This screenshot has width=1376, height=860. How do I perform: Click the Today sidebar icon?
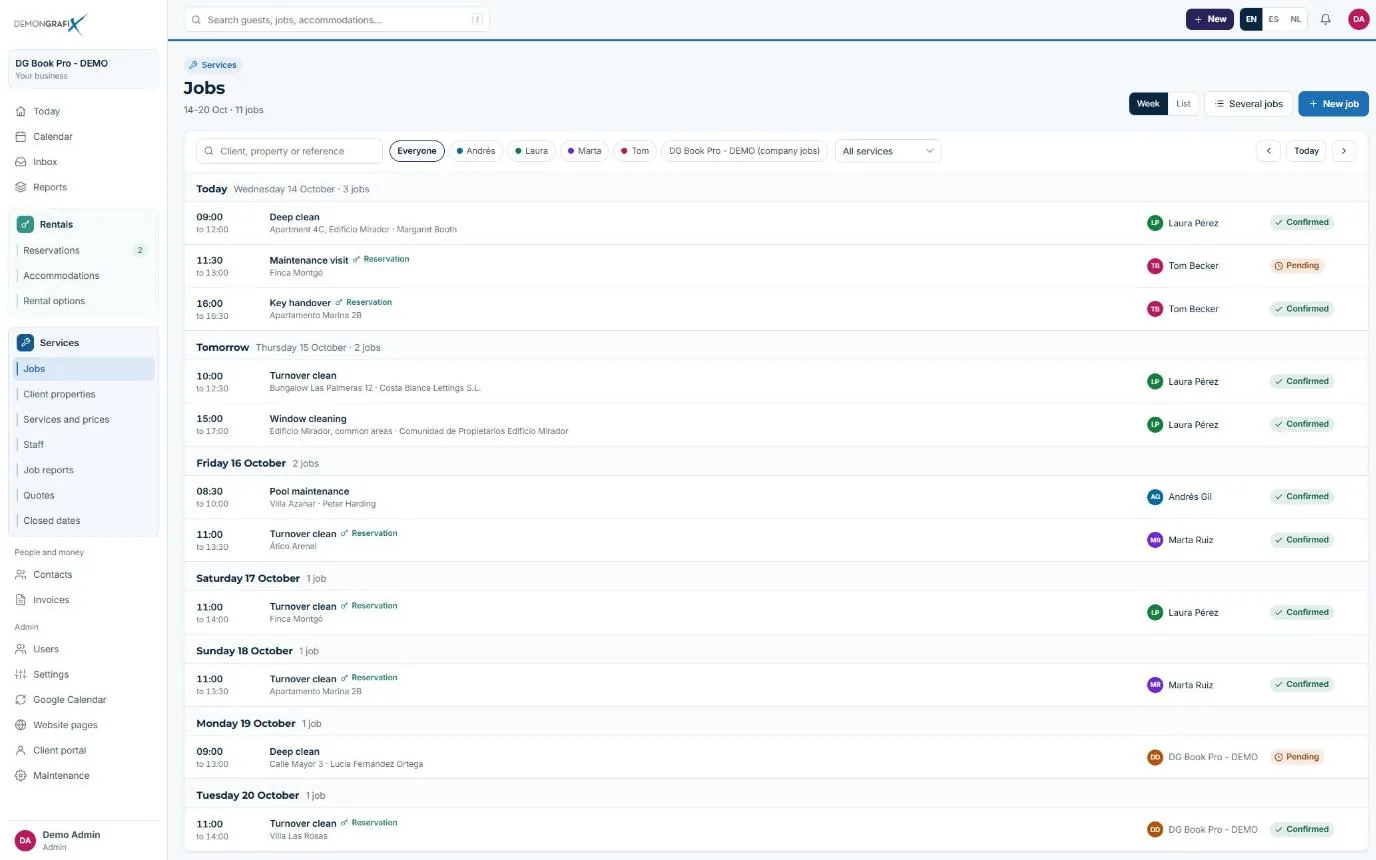[x=21, y=111]
